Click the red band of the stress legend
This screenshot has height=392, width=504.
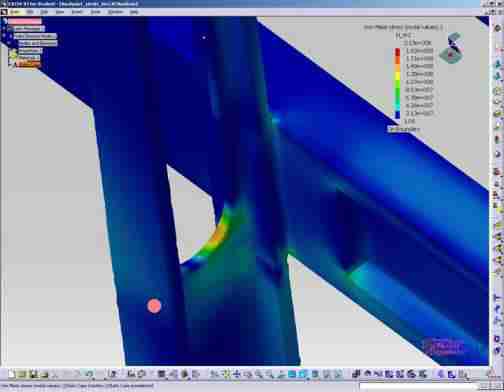pyautogui.click(x=397, y=52)
